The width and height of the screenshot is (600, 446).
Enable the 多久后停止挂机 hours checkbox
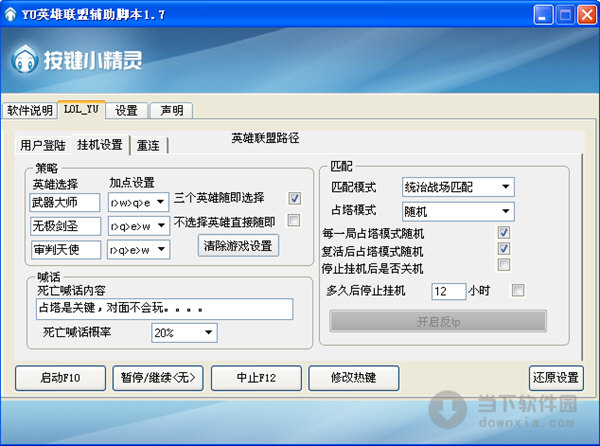[x=518, y=290]
